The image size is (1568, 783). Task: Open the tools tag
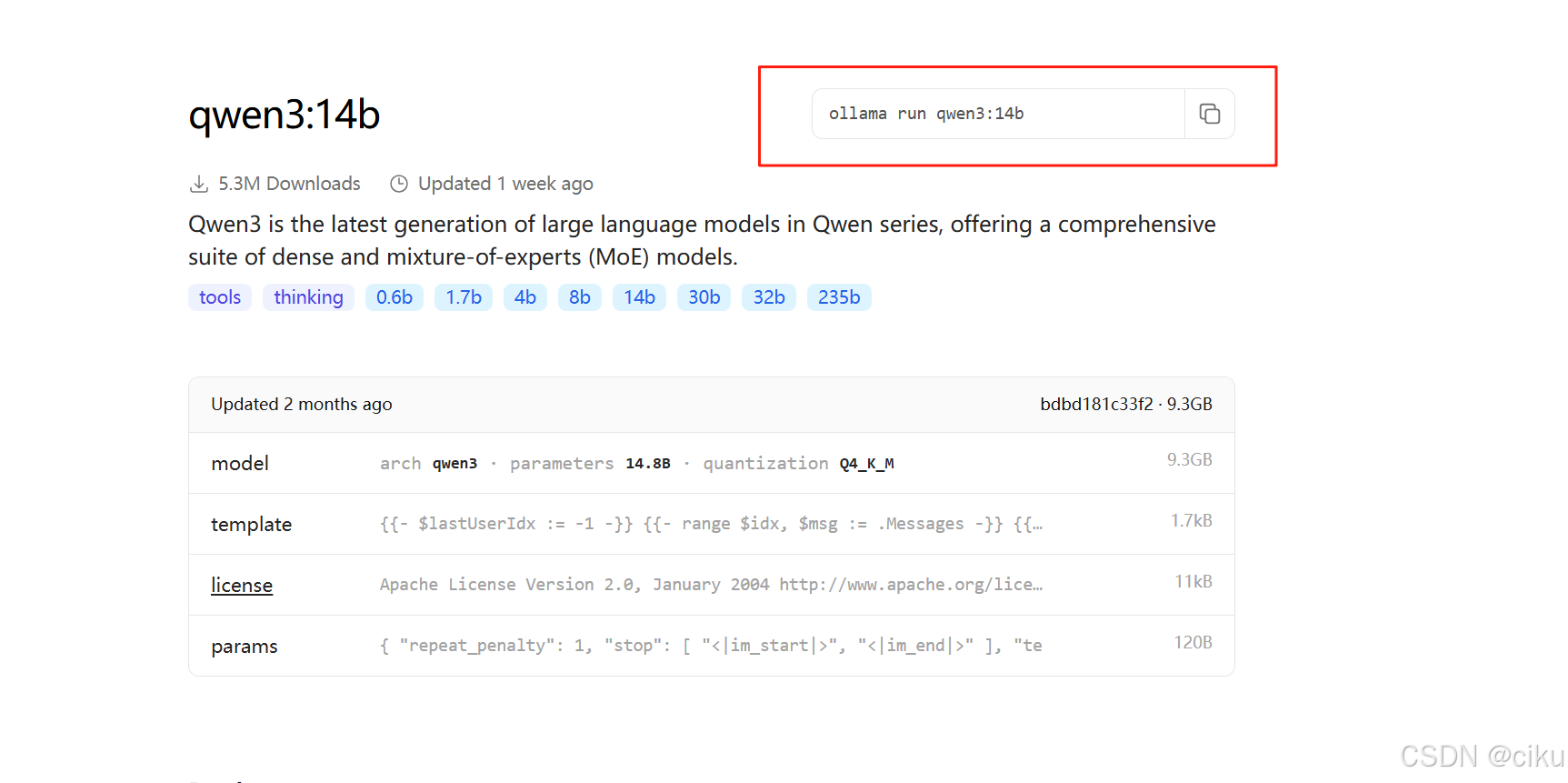[x=220, y=297]
